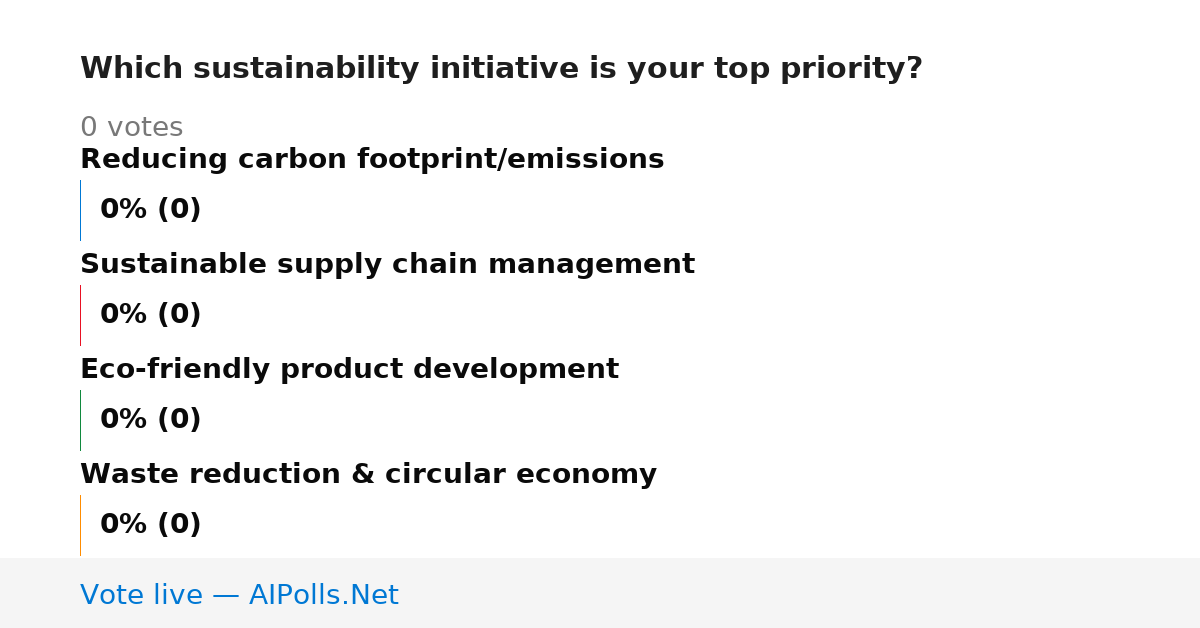Click 0% (0) result for Waste reduction
The image size is (1200, 628).
tap(151, 525)
